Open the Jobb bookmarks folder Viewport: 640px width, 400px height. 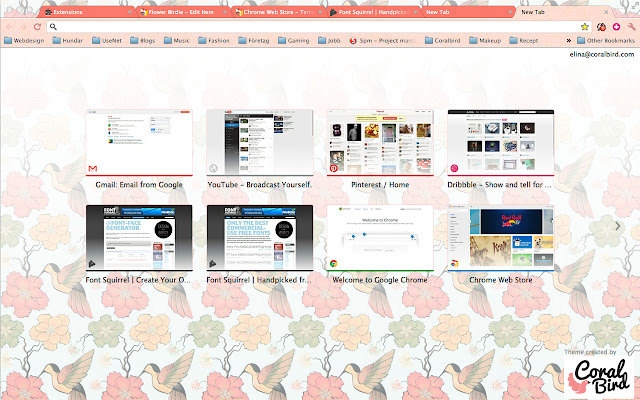click(x=329, y=40)
